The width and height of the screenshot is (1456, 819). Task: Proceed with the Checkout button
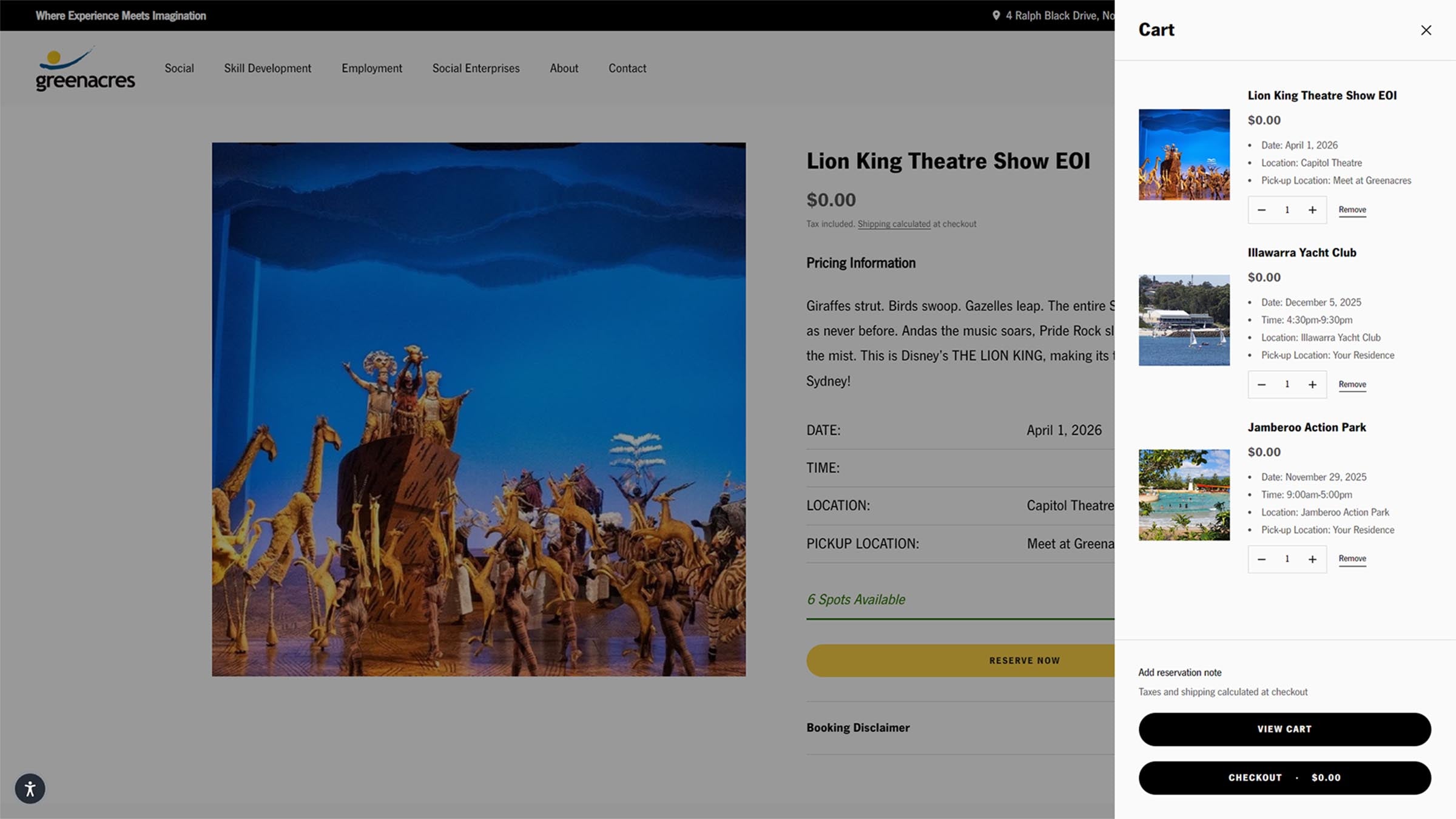[x=1284, y=778]
